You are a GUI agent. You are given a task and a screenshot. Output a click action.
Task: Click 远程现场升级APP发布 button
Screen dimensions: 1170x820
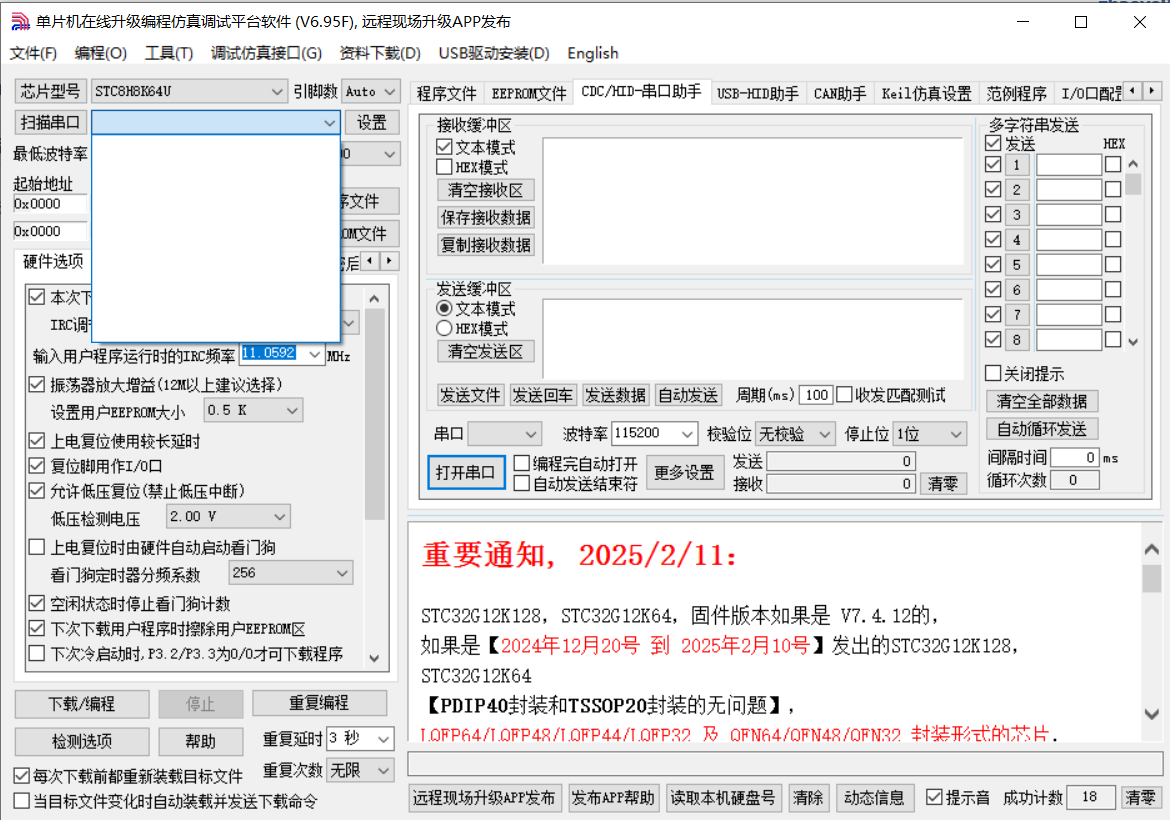(x=484, y=798)
